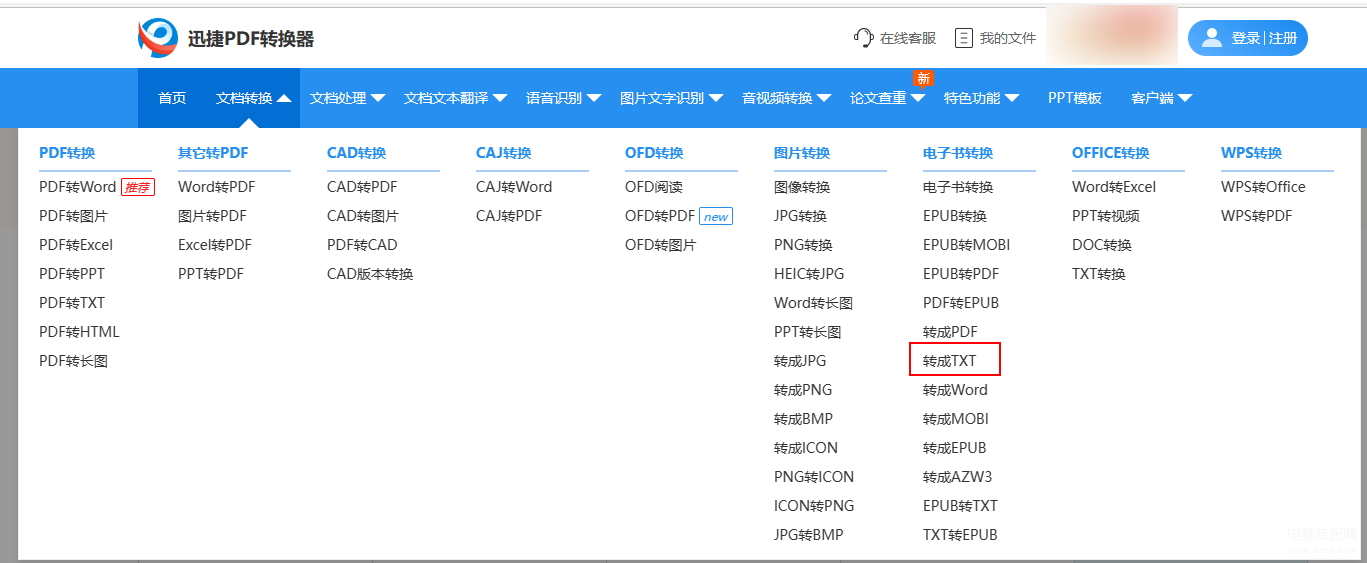
Task: Click the 我的文件 document icon
Action: point(964,38)
